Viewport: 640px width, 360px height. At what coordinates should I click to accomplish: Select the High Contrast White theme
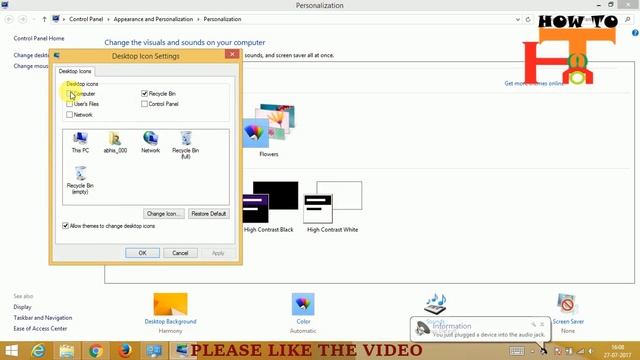tap(332, 207)
